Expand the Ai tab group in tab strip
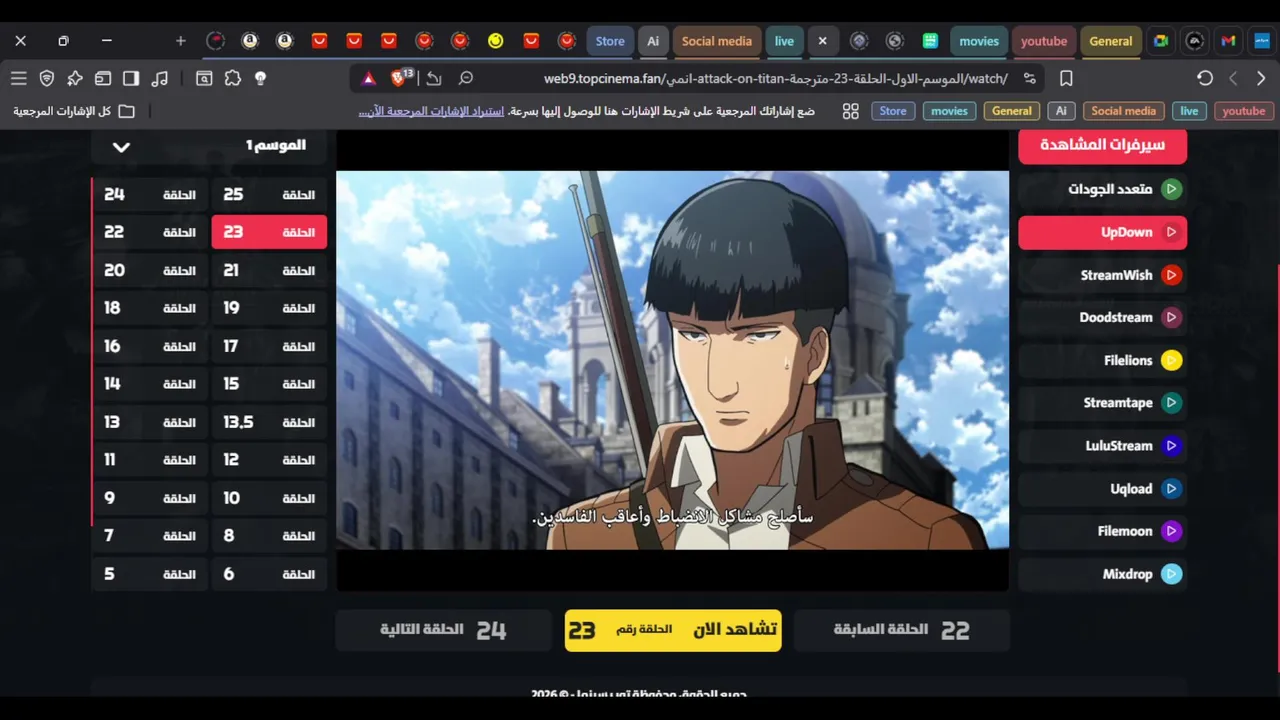The width and height of the screenshot is (1280, 720). pos(653,41)
